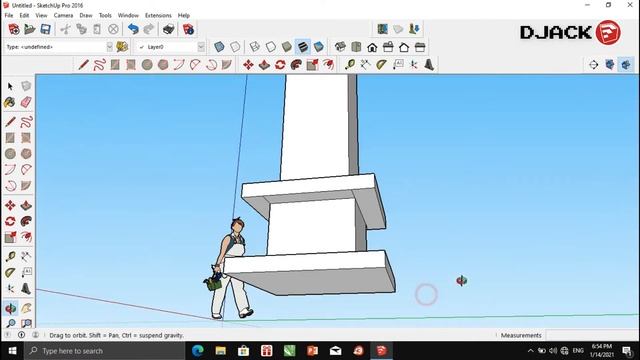Enable Monochrome face style
This screenshot has height=360, width=640.
tap(318, 47)
